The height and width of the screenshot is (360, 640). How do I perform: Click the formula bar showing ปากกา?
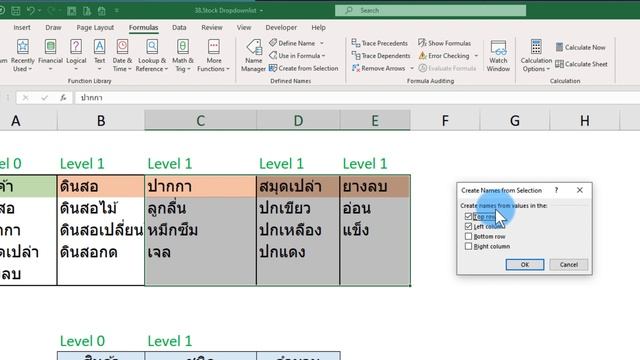(x=357, y=98)
